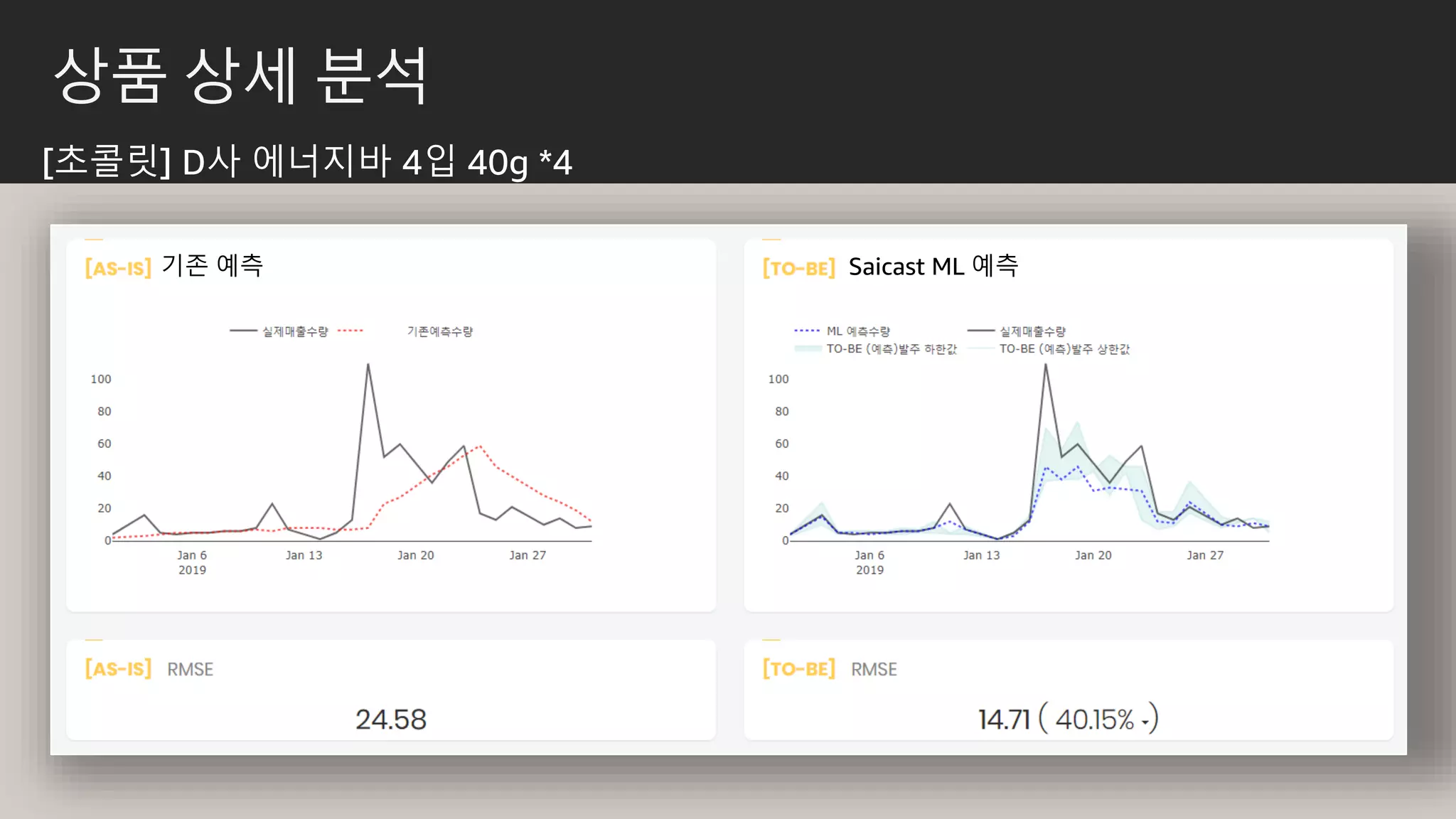Click the 100 y-axis label on TO-BE chart

pos(778,379)
